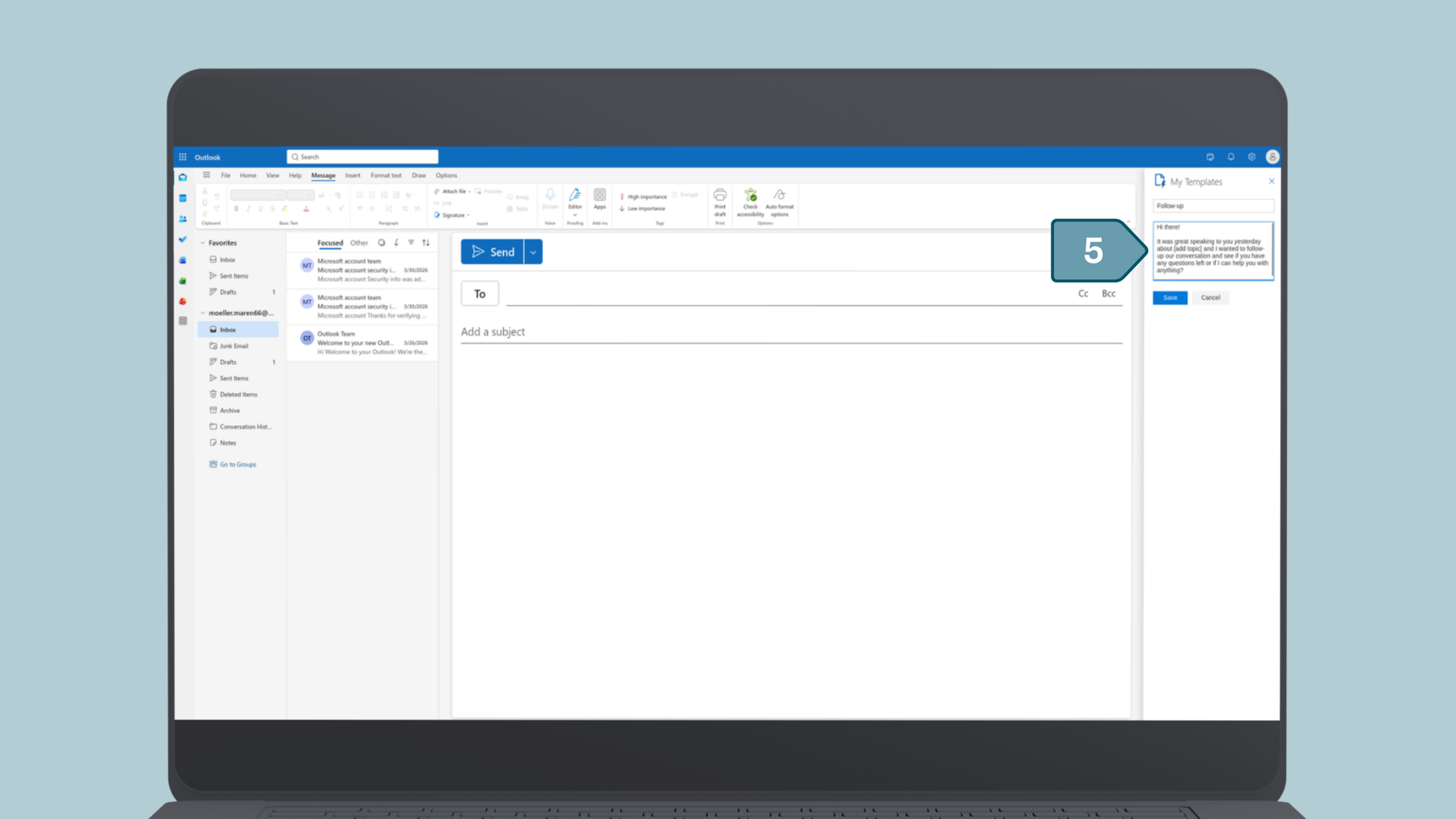The width and height of the screenshot is (1456, 819).
Task: Close the My Templates pane
Action: 1272,181
